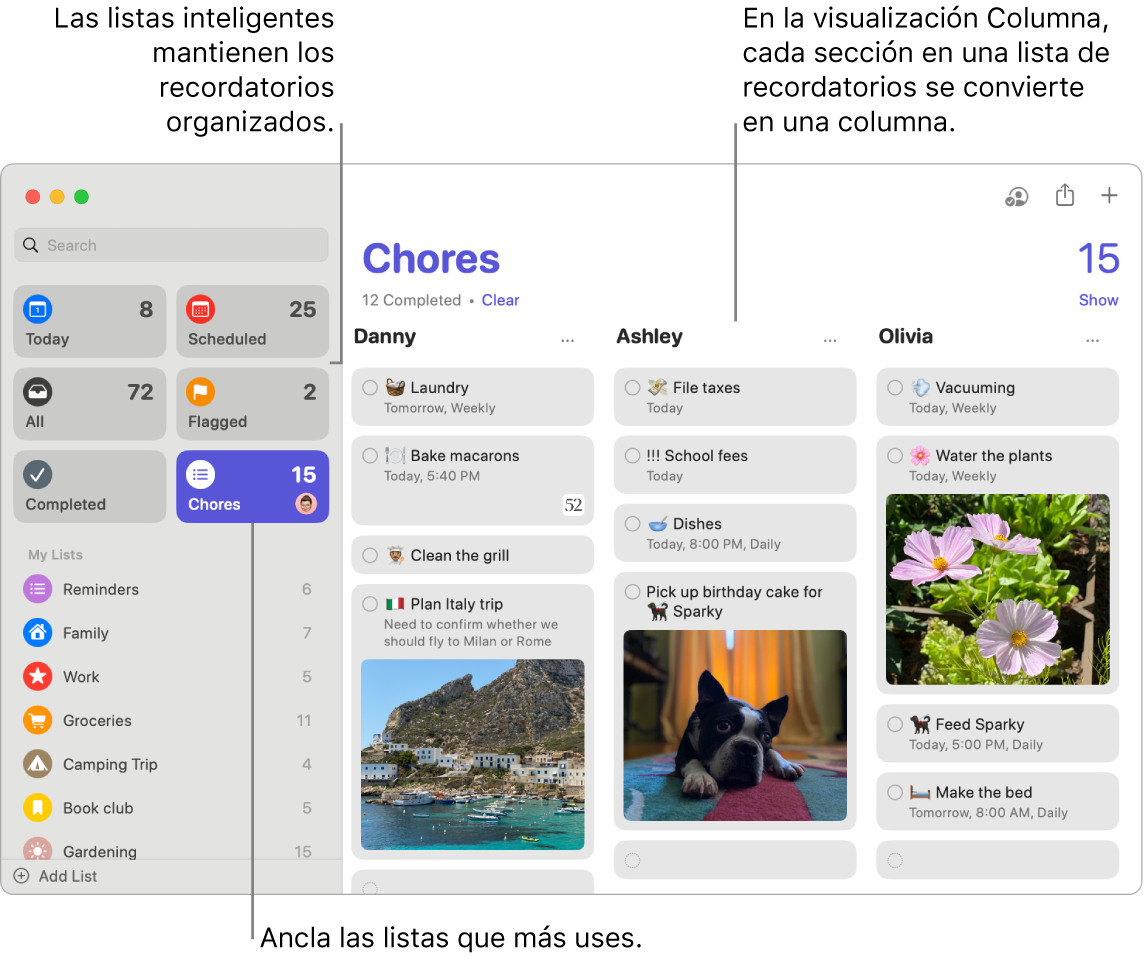Image resolution: width=1144 pixels, height=958 pixels.
Task: Click the Add List button
Action: (55, 876)
